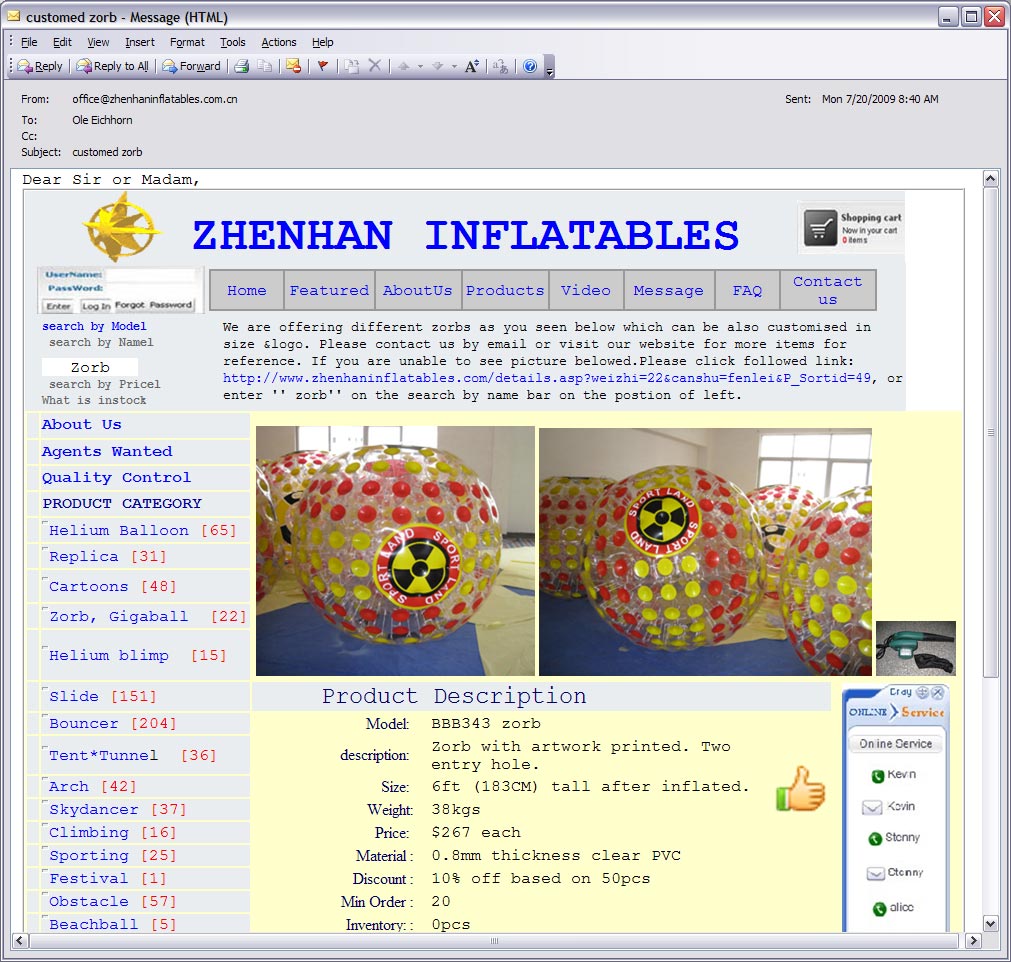The height and width of the screenshot is (962, 1011).
Task: Click the search by Model link
Action: pyautogui.click(x=94, y=326)
